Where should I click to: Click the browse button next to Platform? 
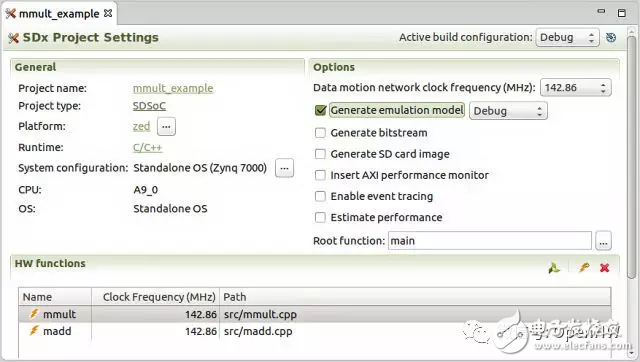point(166,127)
